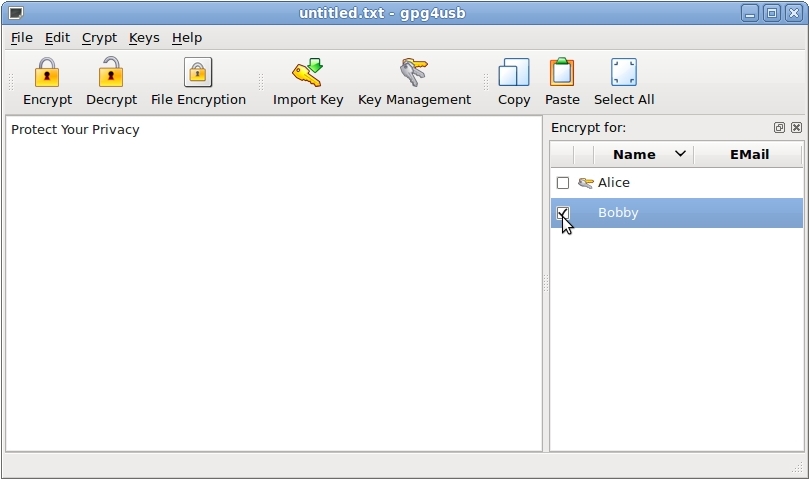Viewport: 809px width, 479px height.
Task: Click the toolbar handle before Copy
Action: [486, 82]
